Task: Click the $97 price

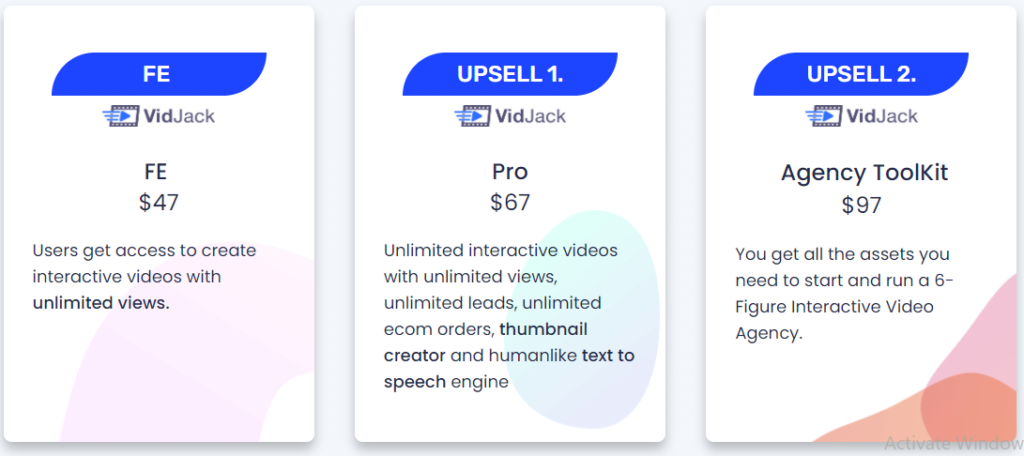Action: (861, 205)
